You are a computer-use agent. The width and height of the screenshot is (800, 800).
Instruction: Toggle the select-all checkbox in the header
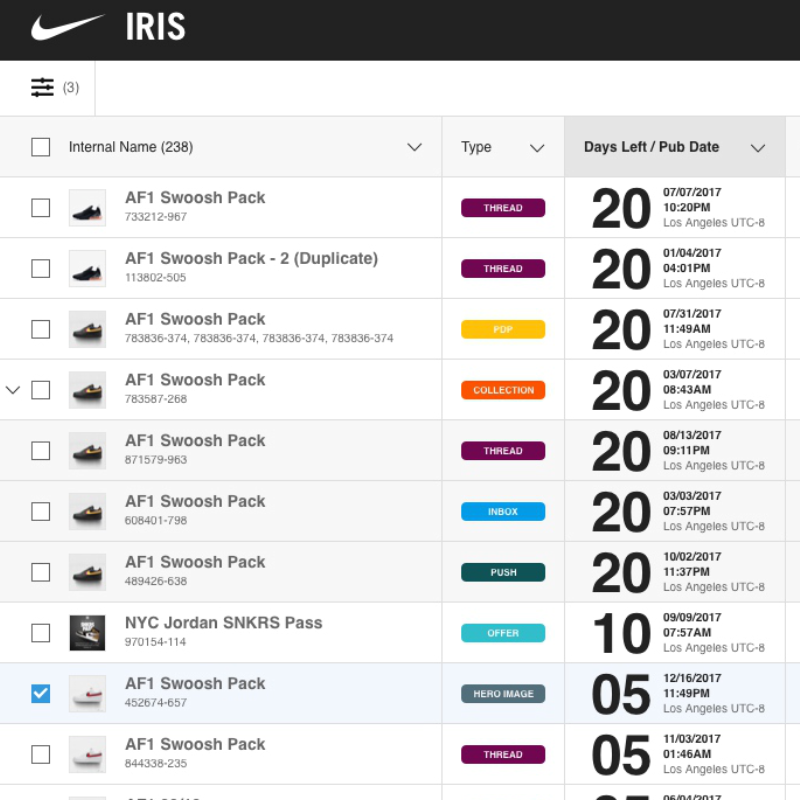tap(41, 147)
